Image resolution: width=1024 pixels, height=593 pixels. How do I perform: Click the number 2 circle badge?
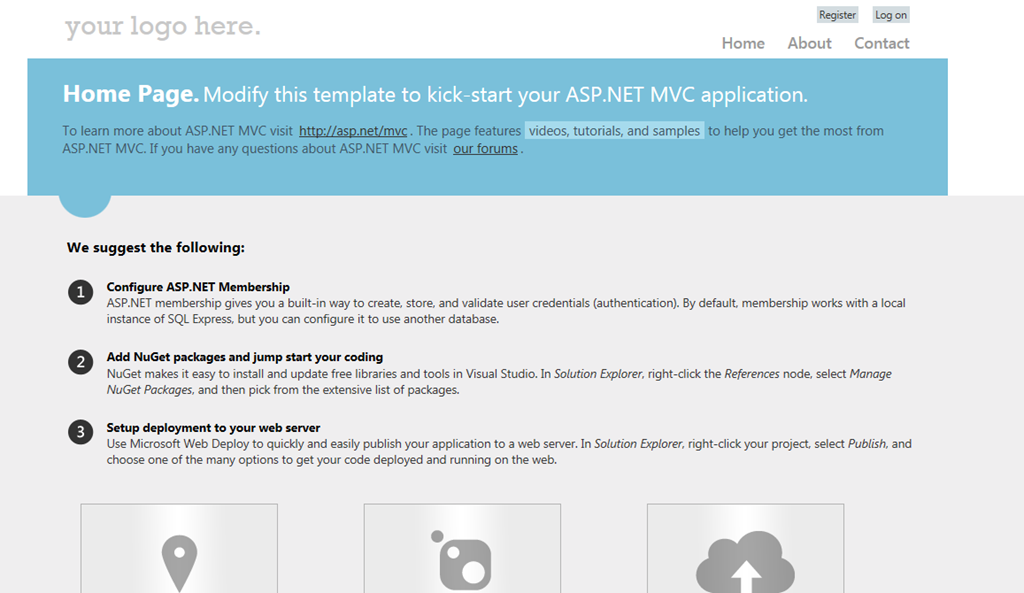pos(80,362)
